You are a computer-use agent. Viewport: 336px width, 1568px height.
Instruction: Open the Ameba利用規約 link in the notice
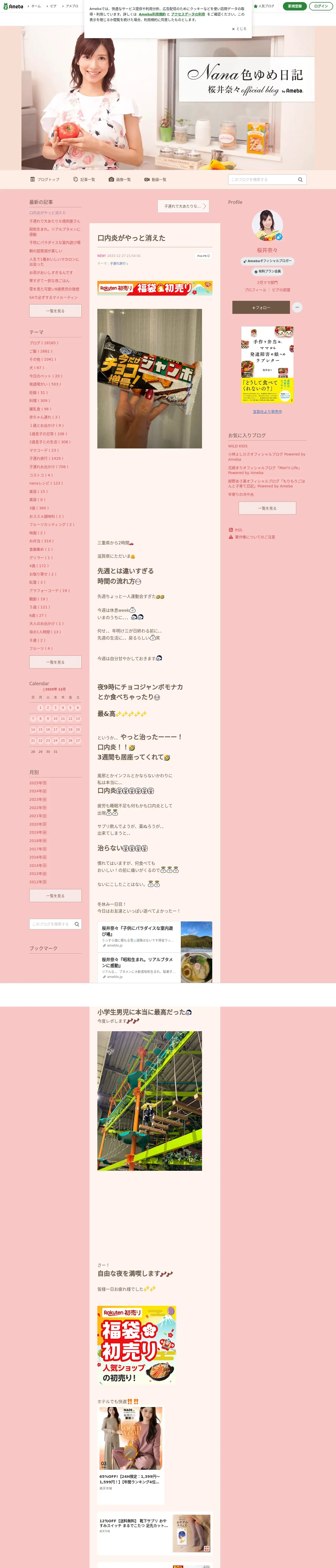[152, 14]
